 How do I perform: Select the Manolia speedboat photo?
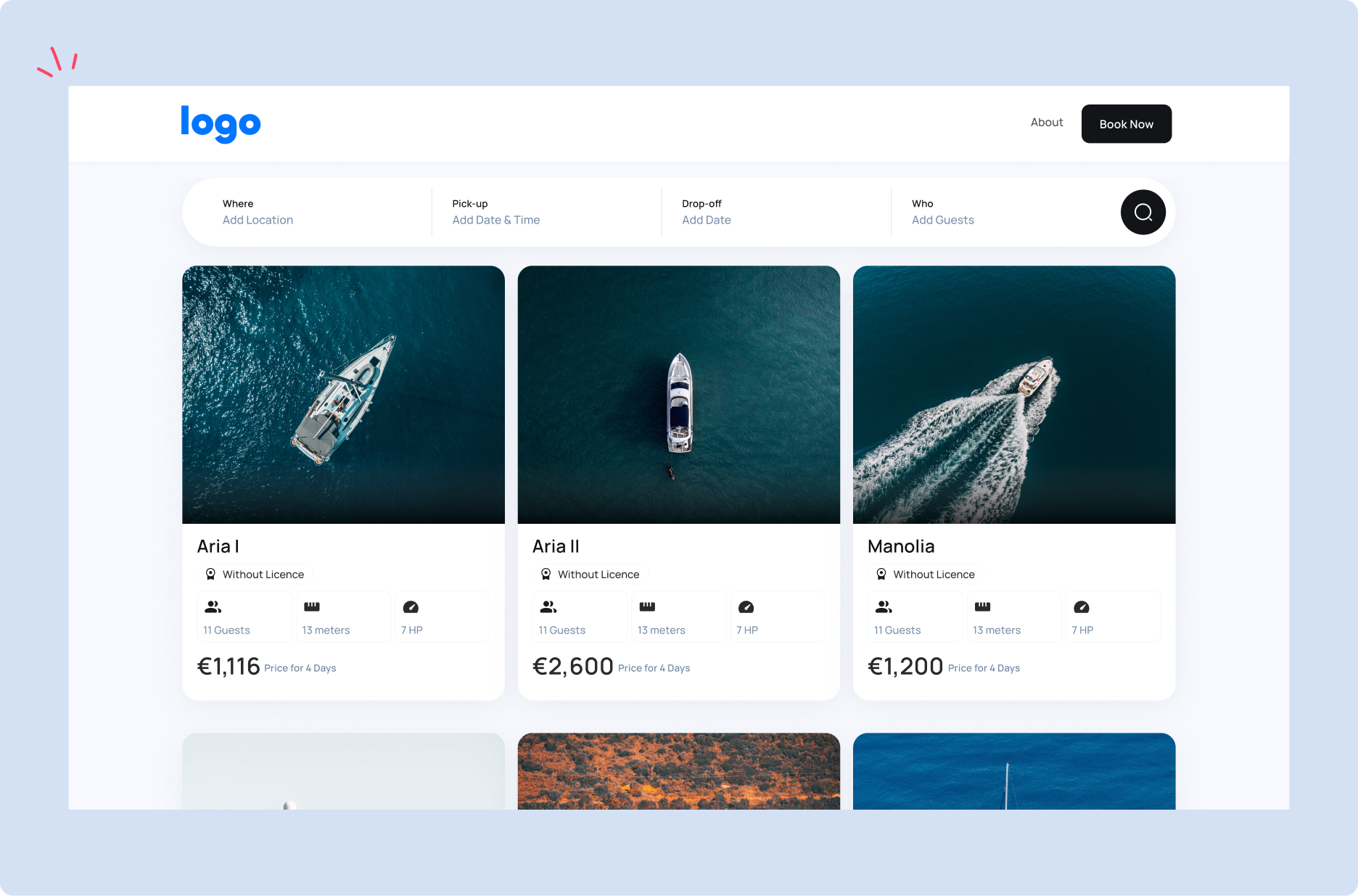(x=1013, y=395)
